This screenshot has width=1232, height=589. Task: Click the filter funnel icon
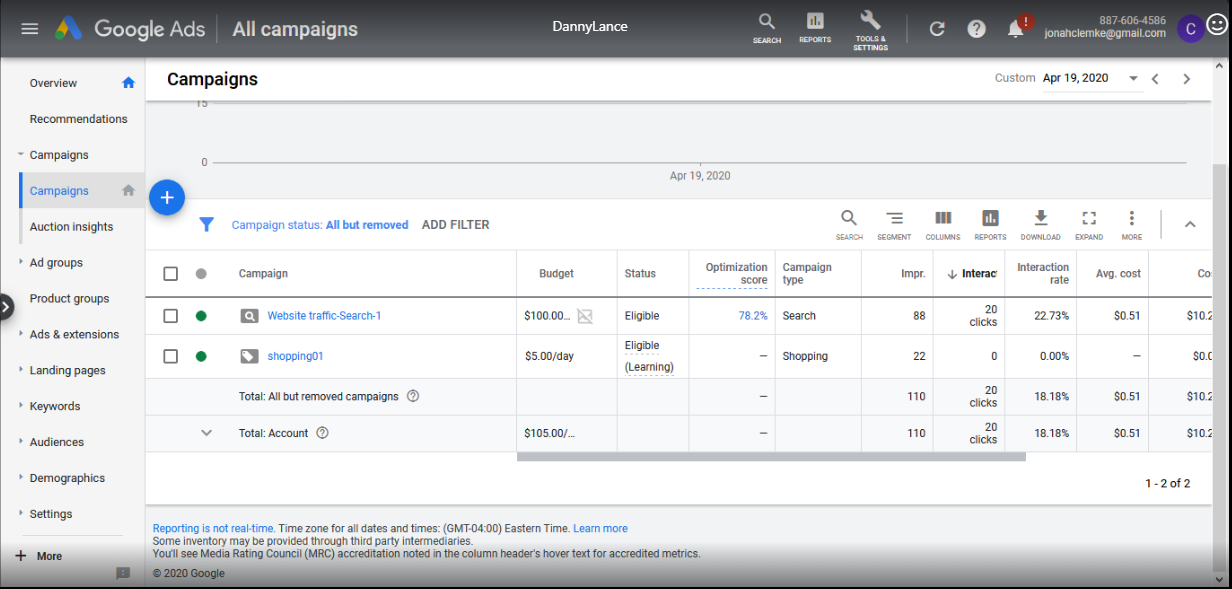206,225
